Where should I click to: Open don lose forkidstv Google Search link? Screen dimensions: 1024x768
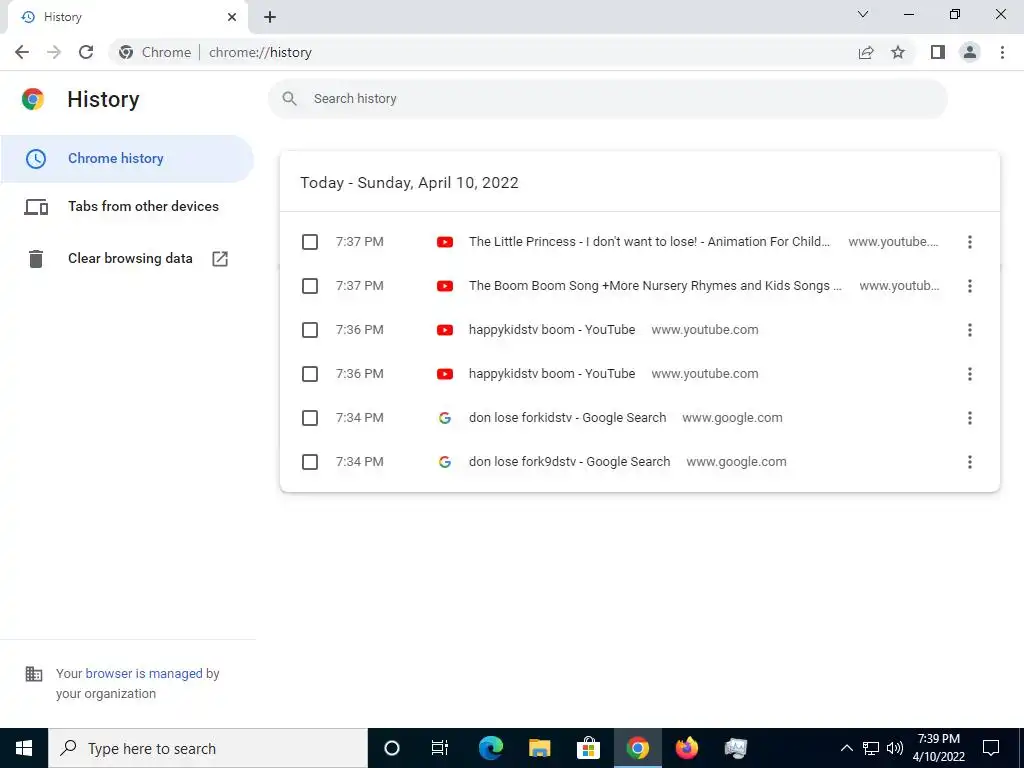[x=568, y=418]
